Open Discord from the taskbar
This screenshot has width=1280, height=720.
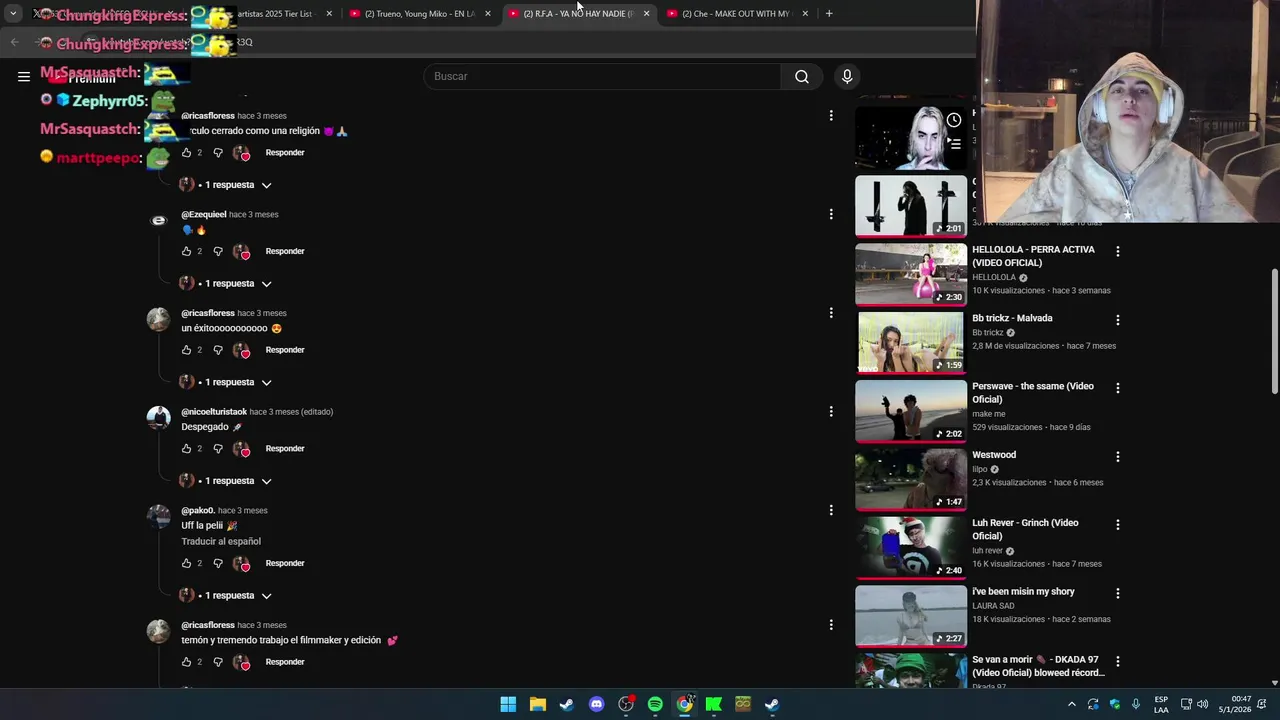point(597,704)
